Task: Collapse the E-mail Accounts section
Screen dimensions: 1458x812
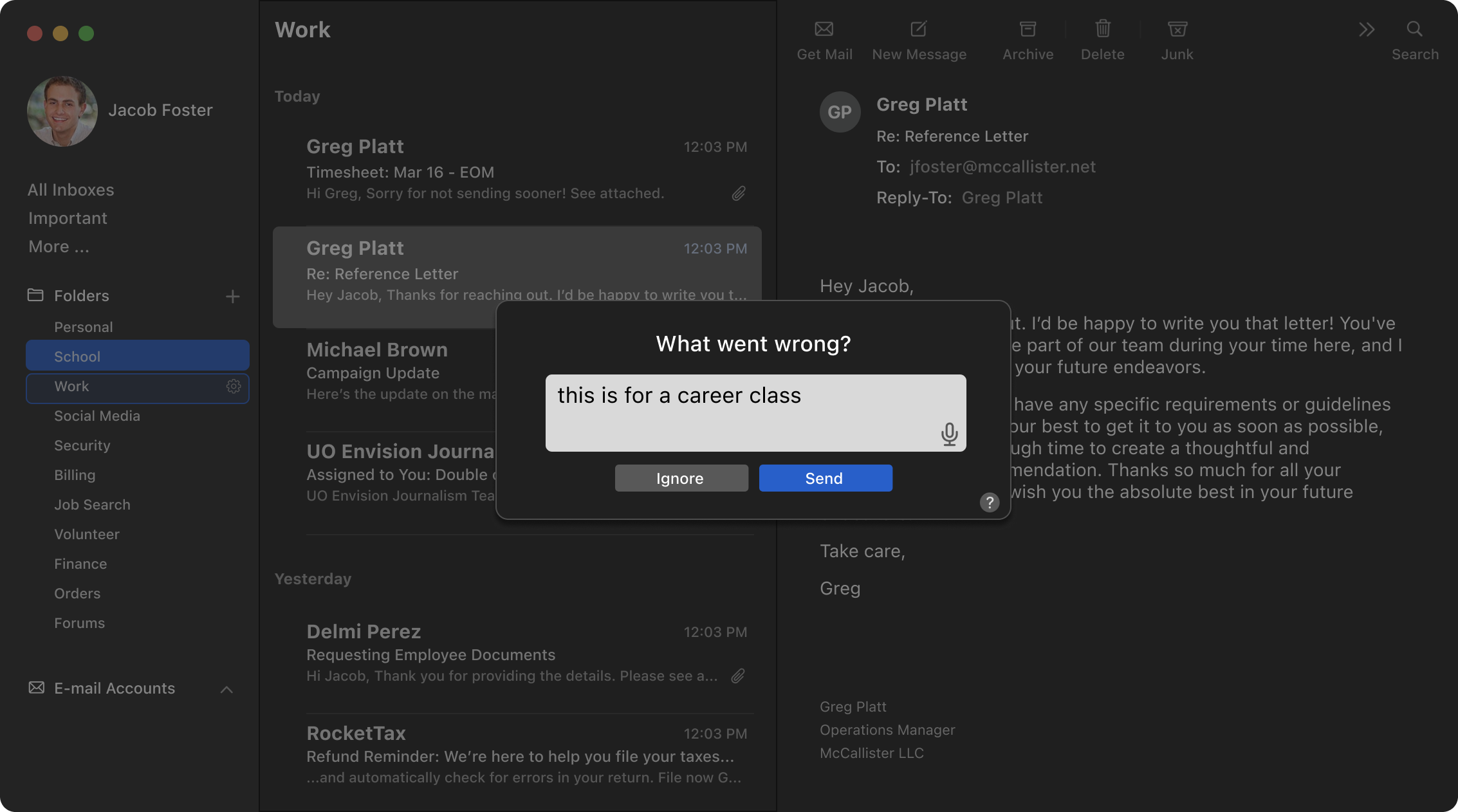Action: [226, 690]
